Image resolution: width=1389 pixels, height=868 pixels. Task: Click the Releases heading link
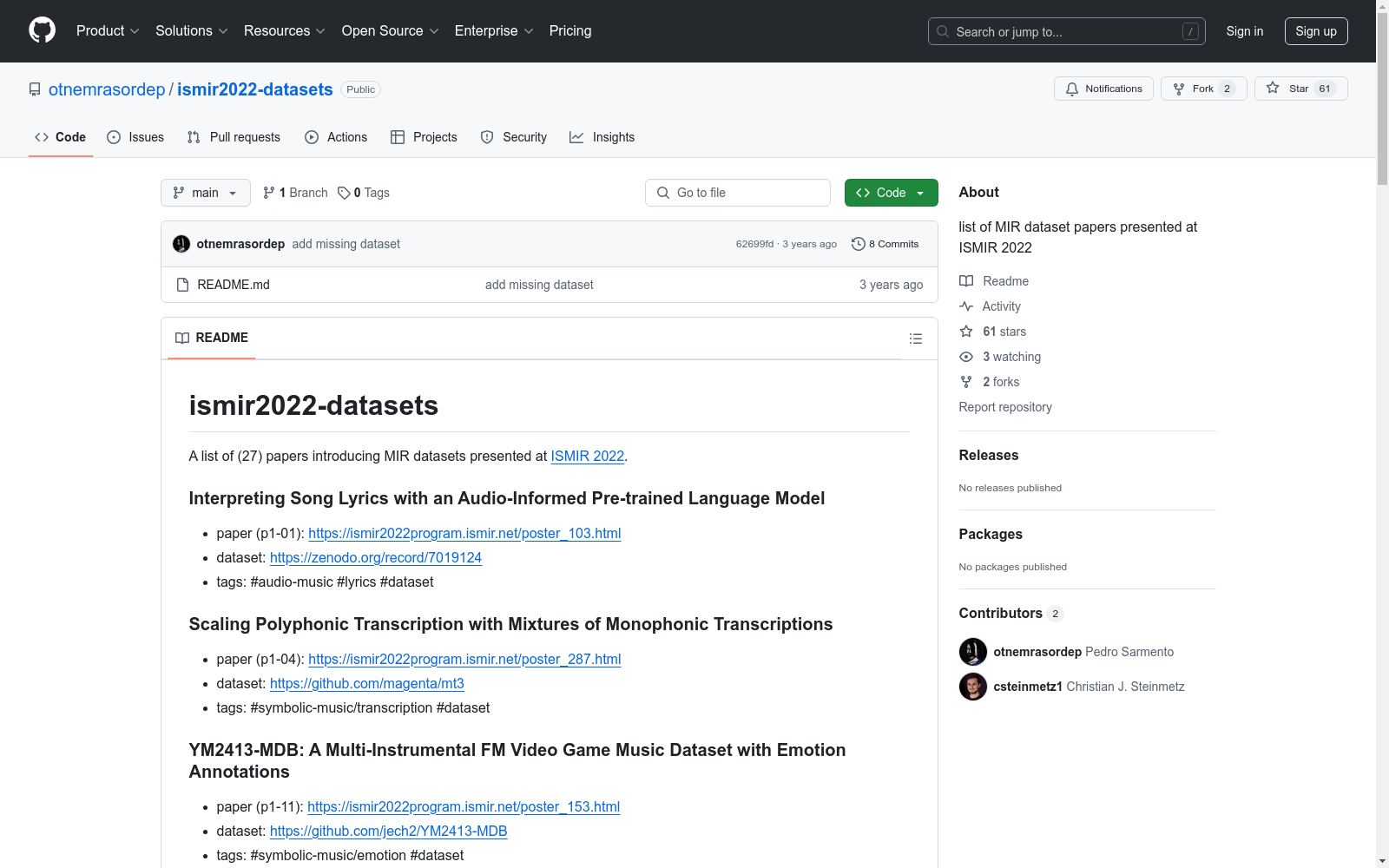[989, 455]
